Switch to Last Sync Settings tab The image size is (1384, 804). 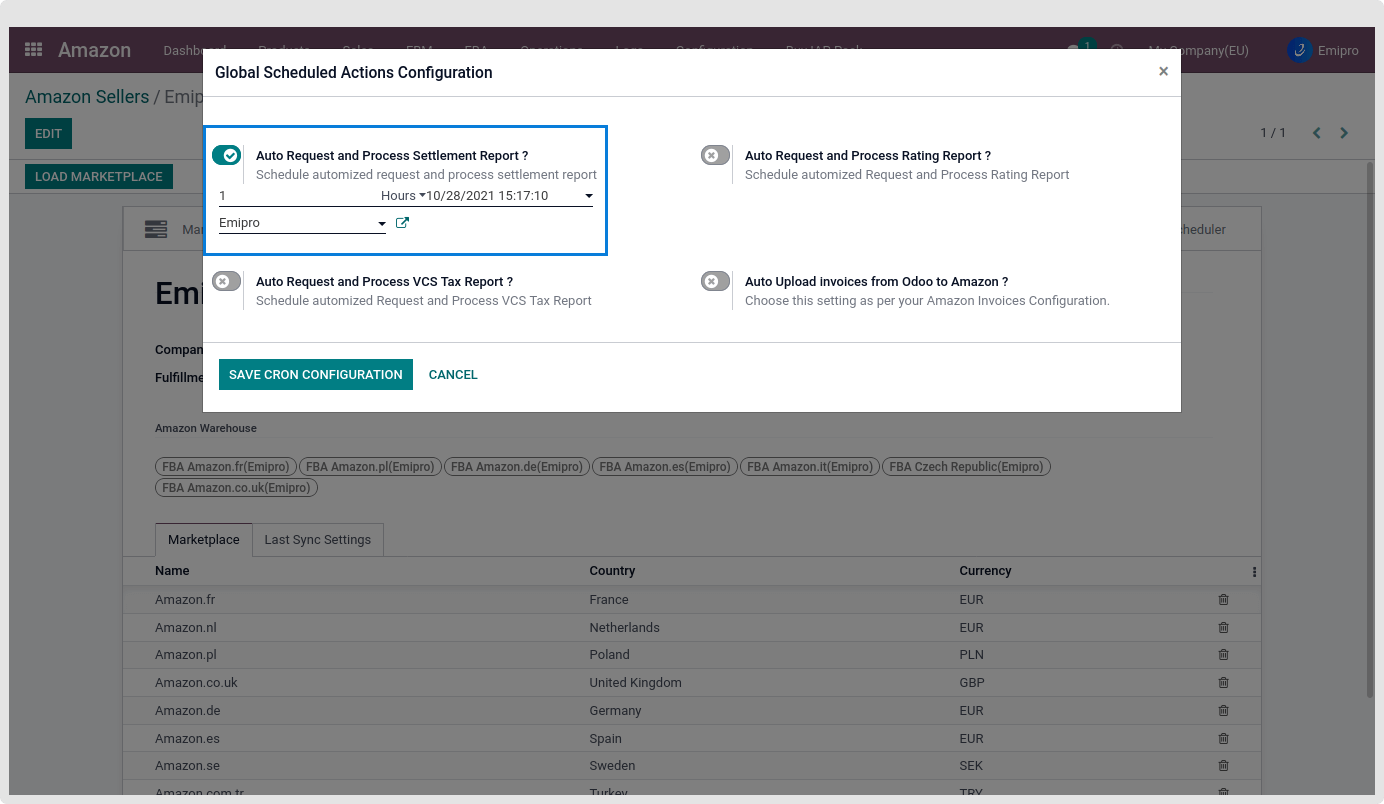[317, 540]
